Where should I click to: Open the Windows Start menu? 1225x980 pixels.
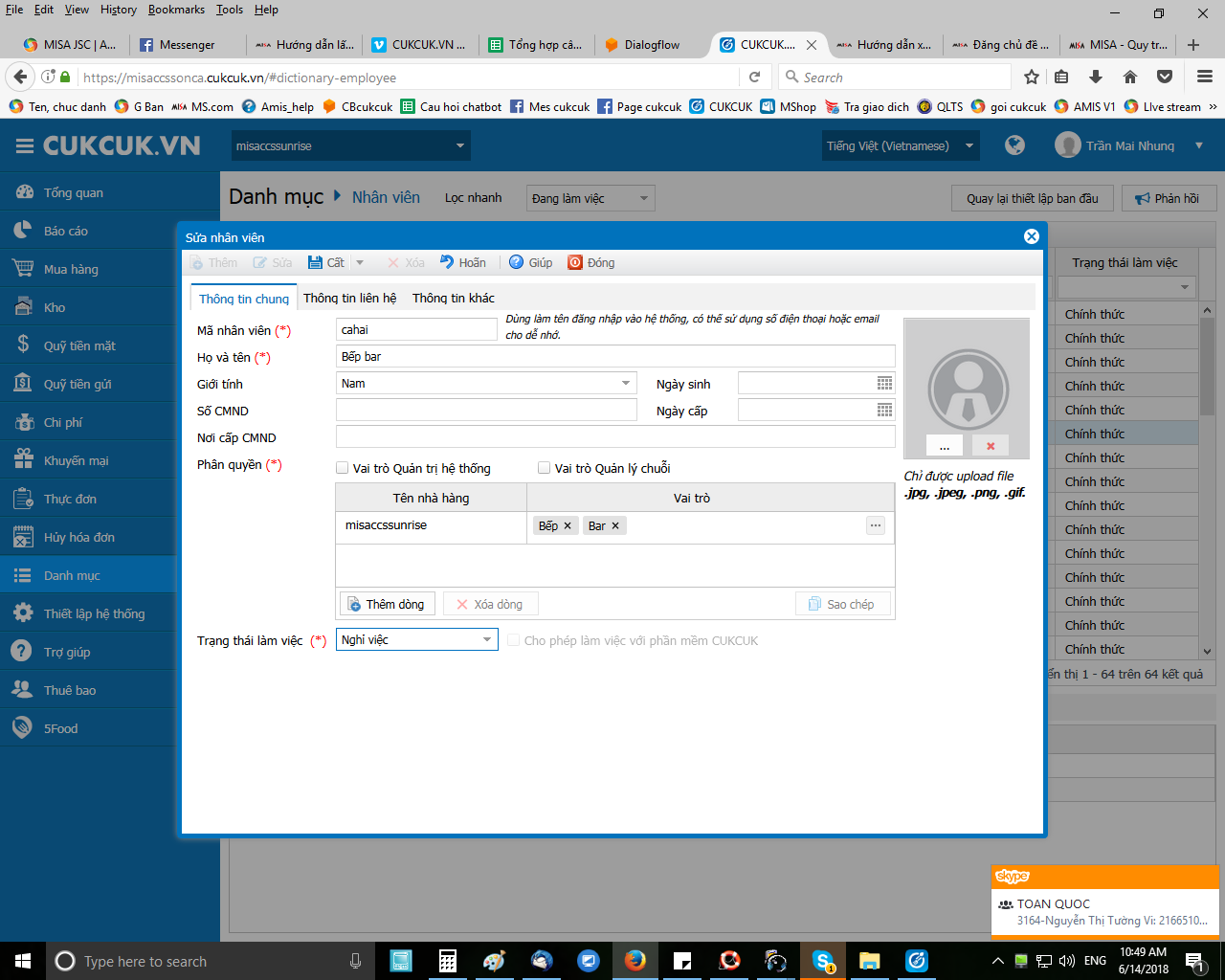pyautogui.click(x=23, y=961)
